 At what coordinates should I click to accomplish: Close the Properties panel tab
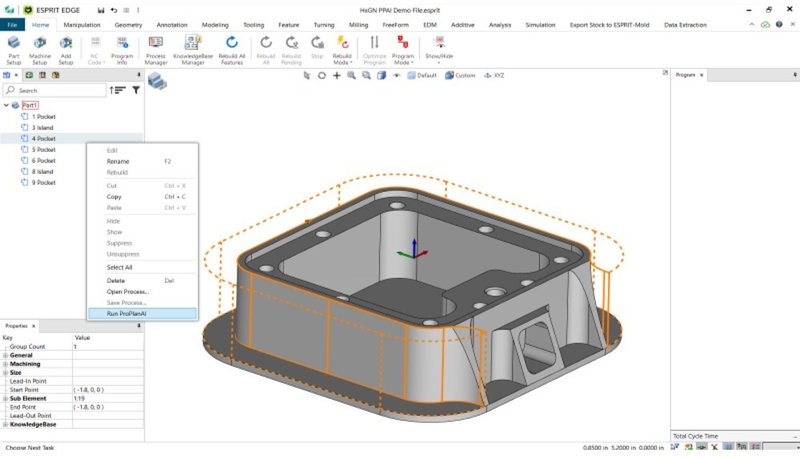pyautogui.click(x=34, y=326)
